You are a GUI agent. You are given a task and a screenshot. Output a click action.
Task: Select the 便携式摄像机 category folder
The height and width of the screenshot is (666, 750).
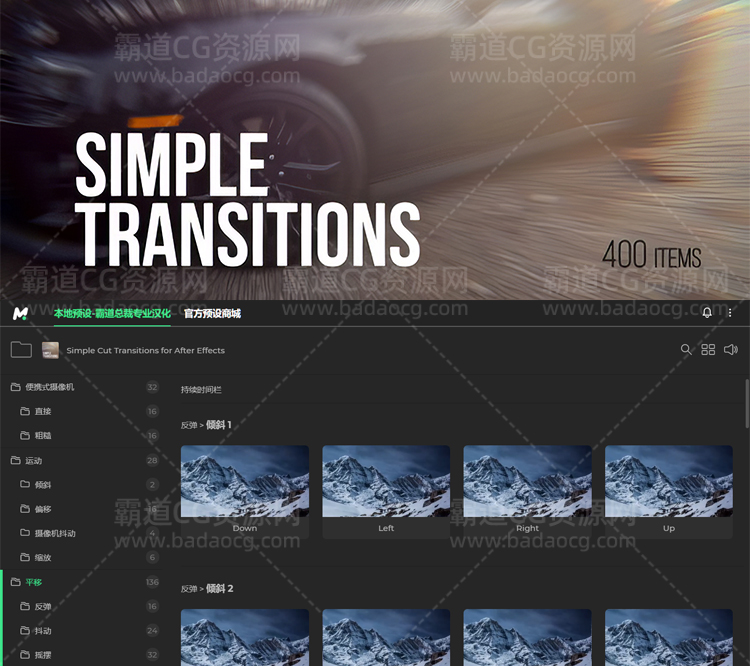pyautogui.click(x=49, y=387)
